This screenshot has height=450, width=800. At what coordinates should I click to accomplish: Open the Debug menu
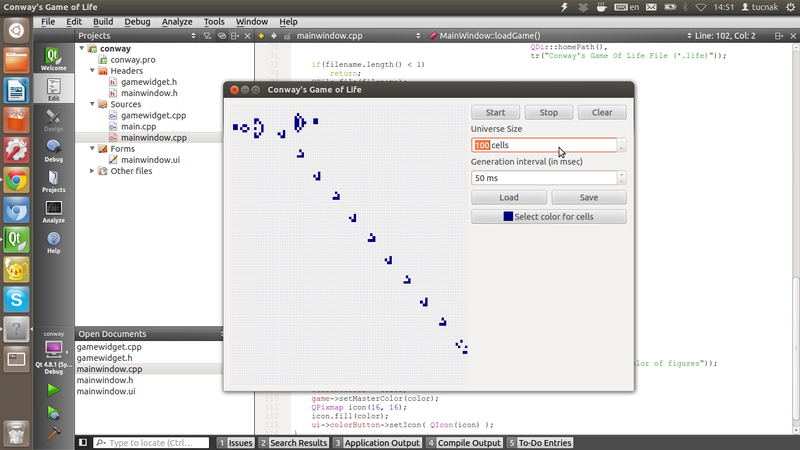[x=137, y=21]
